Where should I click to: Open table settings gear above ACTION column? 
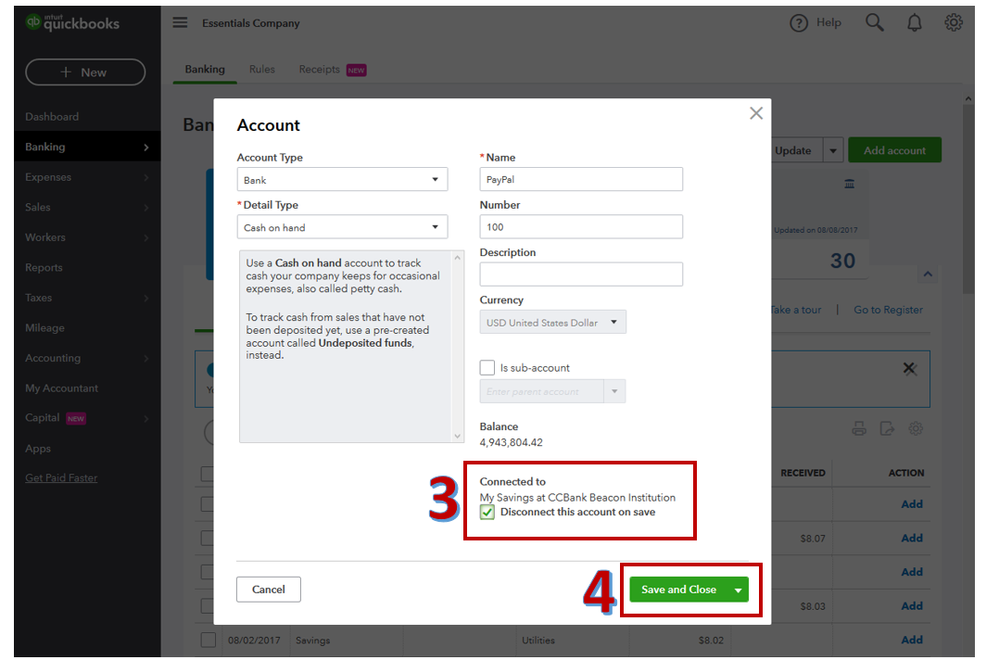(x=916, y=429)
